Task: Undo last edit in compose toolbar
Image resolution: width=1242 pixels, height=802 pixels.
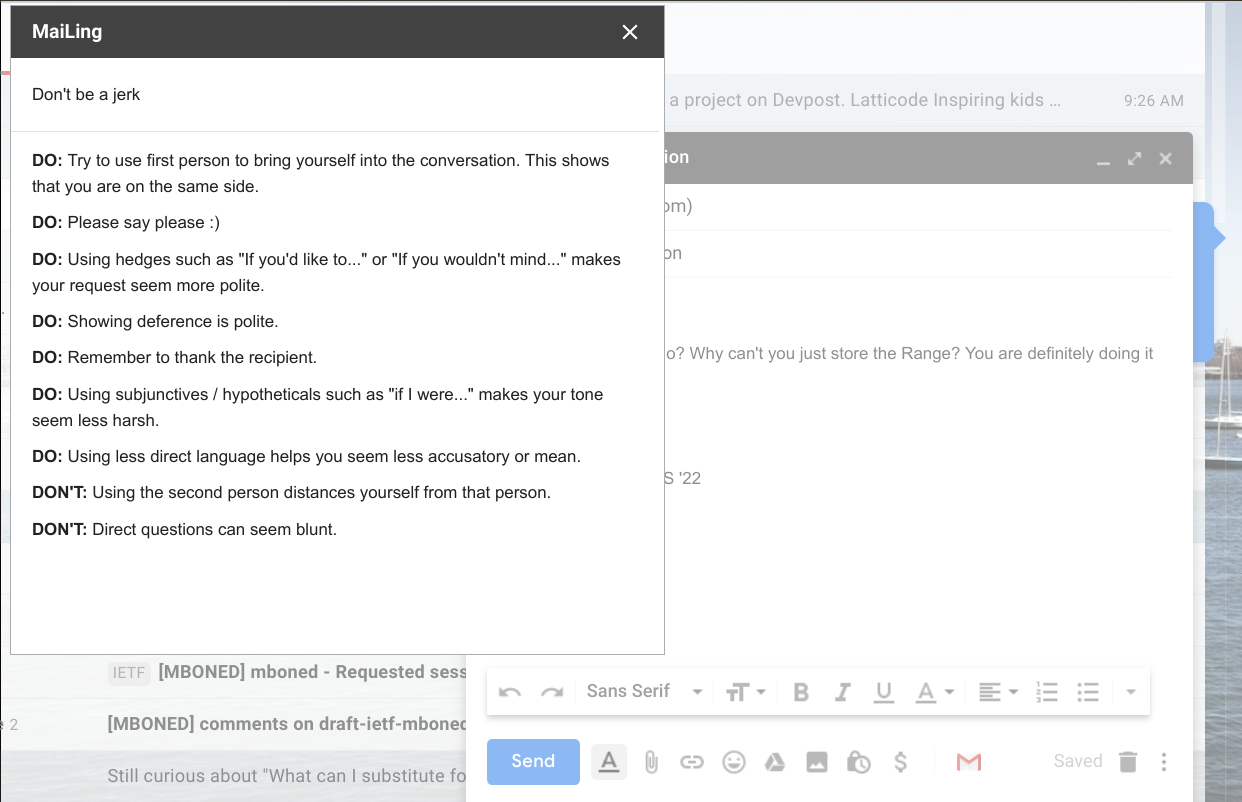Action: click(510, 692)
